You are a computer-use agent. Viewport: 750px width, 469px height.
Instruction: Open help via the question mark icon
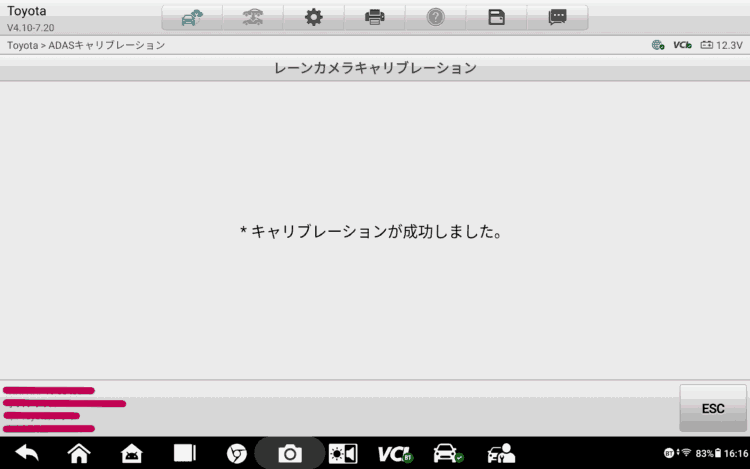pyautogui.click(x=435, y=17)
